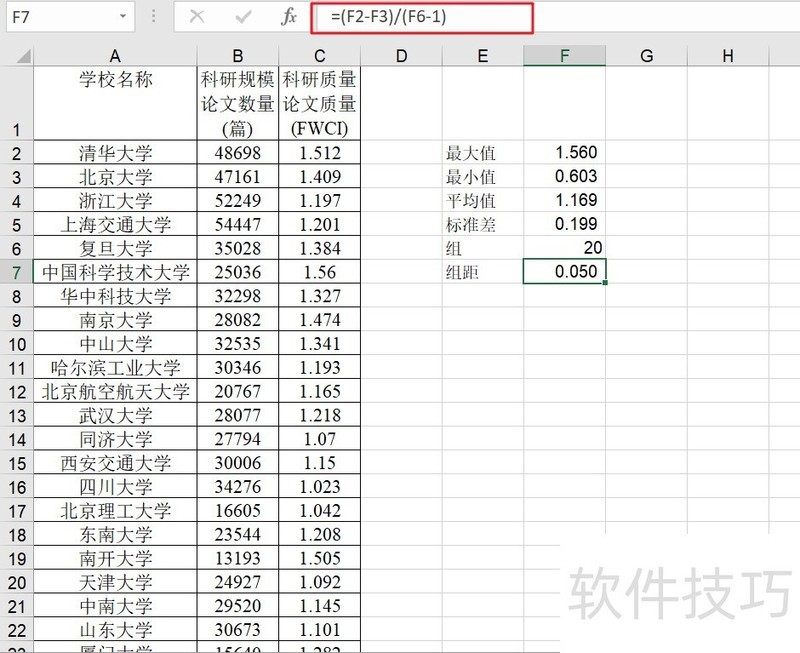The height and width of the screenshot is (653, 800).
Task: Select row 7 header
Action: pos(16,272)
